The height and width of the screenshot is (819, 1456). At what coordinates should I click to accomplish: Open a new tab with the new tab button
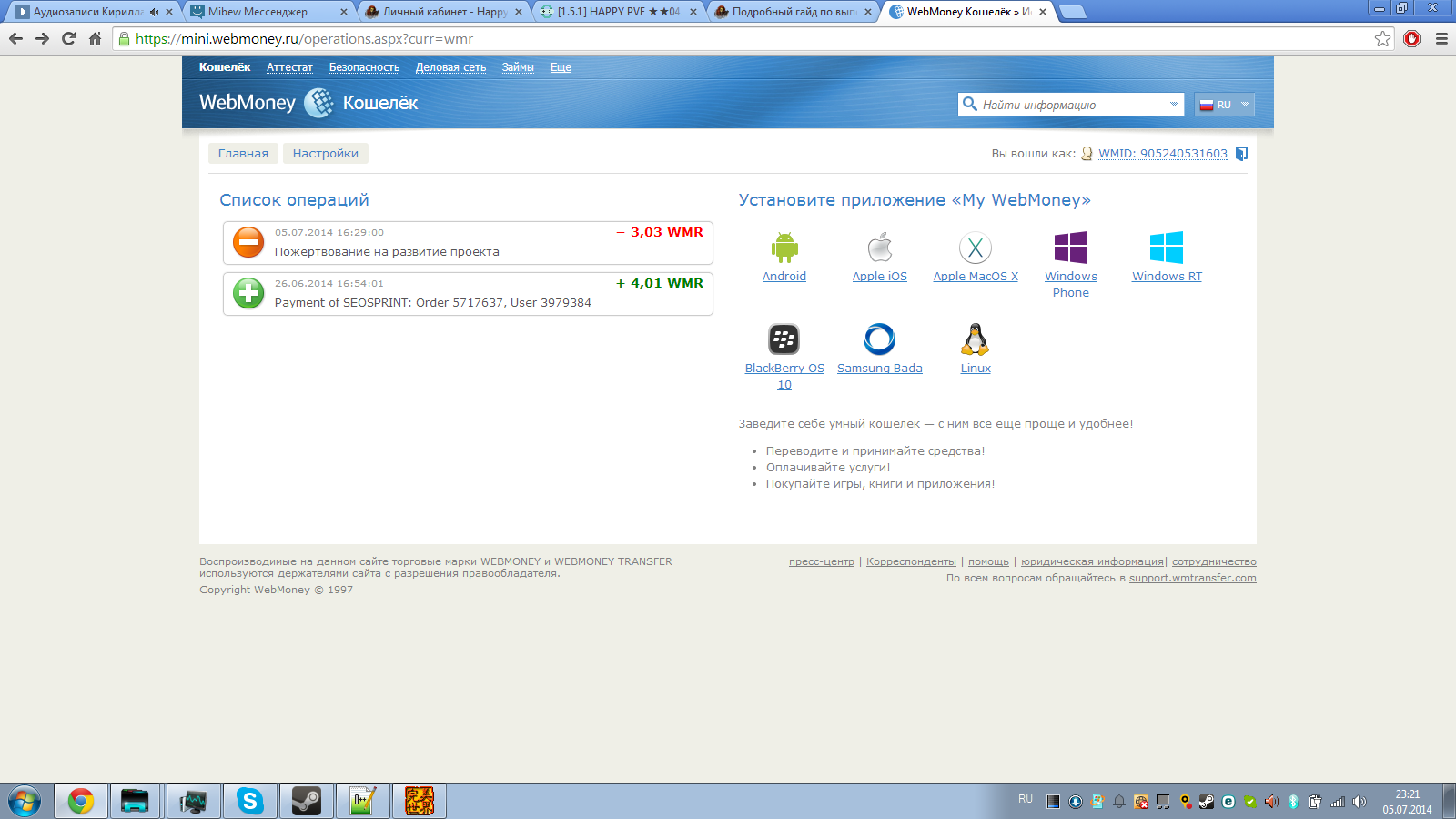[1074, 12]
